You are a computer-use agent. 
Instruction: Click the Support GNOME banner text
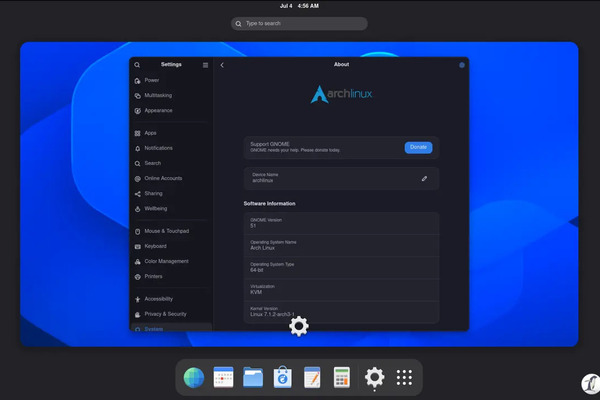(x=295, y=147)
